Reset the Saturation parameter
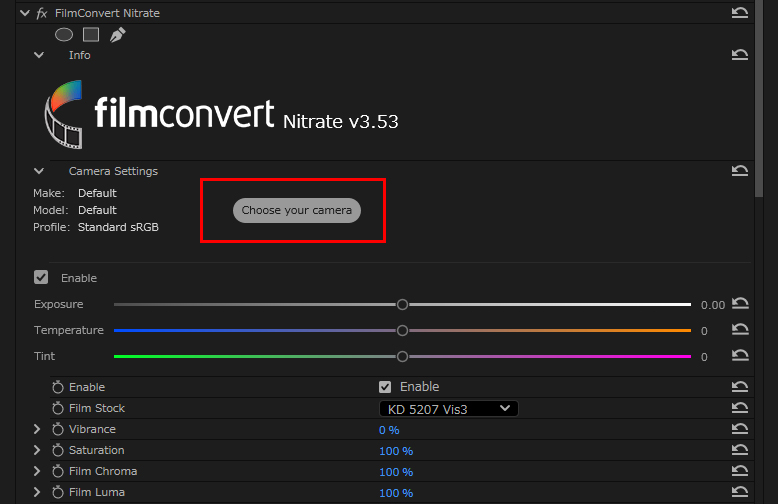Image resolution: width=778 pixels, height=504 pixels. [740, 450]
